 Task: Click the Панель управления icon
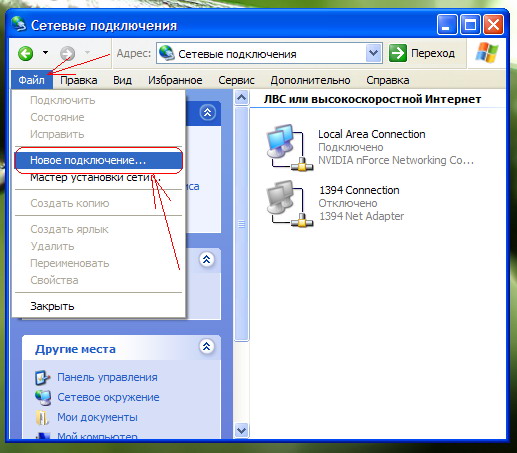coord(43,377)
